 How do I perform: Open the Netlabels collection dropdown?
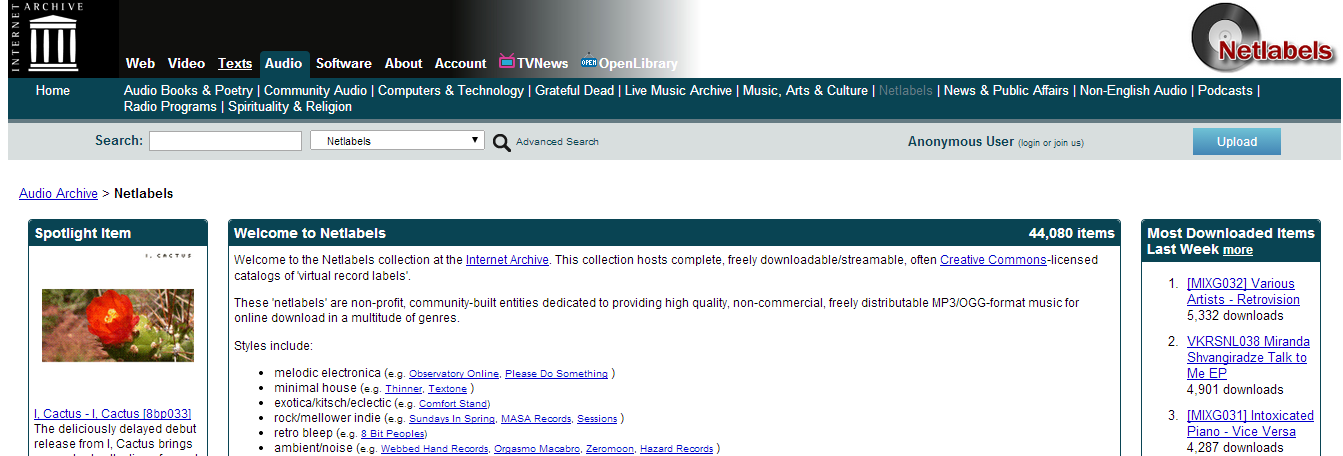click(398, 141)
